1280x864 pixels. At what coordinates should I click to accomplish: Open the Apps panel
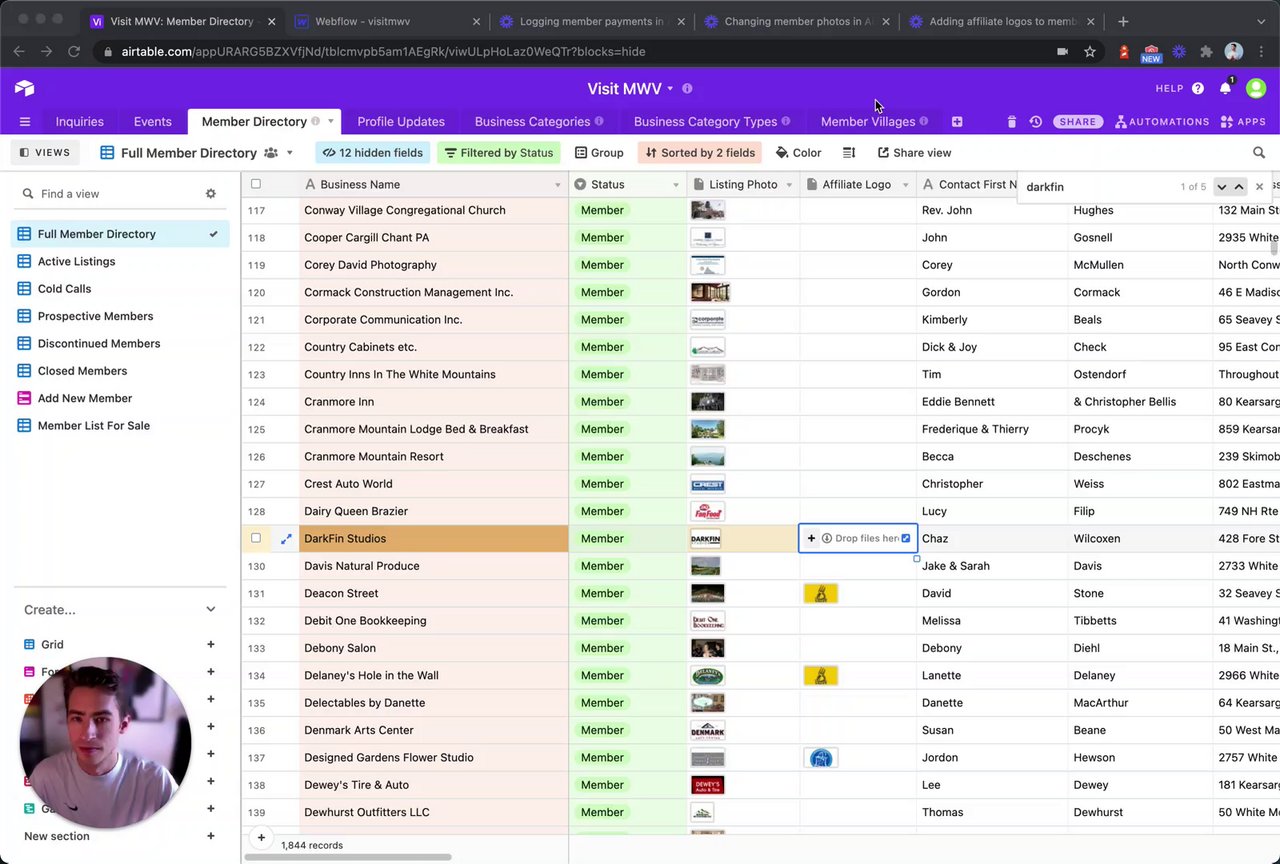[x=1243, y=122]
